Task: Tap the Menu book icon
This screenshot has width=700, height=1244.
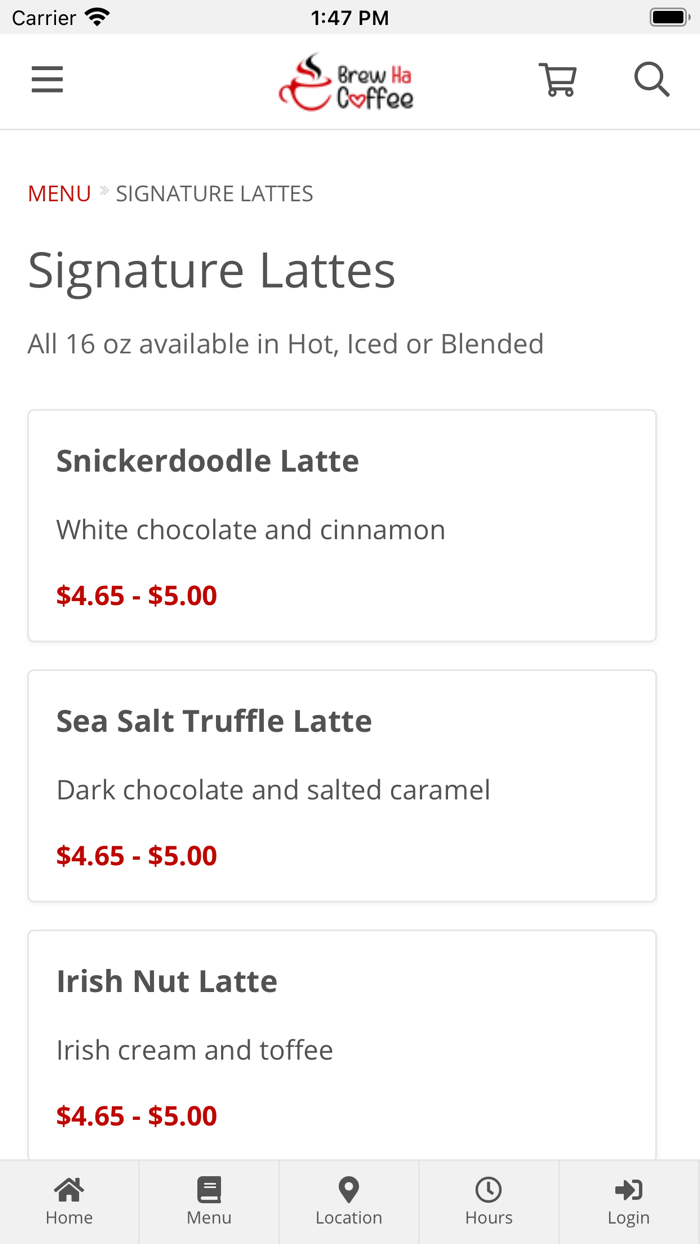Action: (x=209, y=1189)
